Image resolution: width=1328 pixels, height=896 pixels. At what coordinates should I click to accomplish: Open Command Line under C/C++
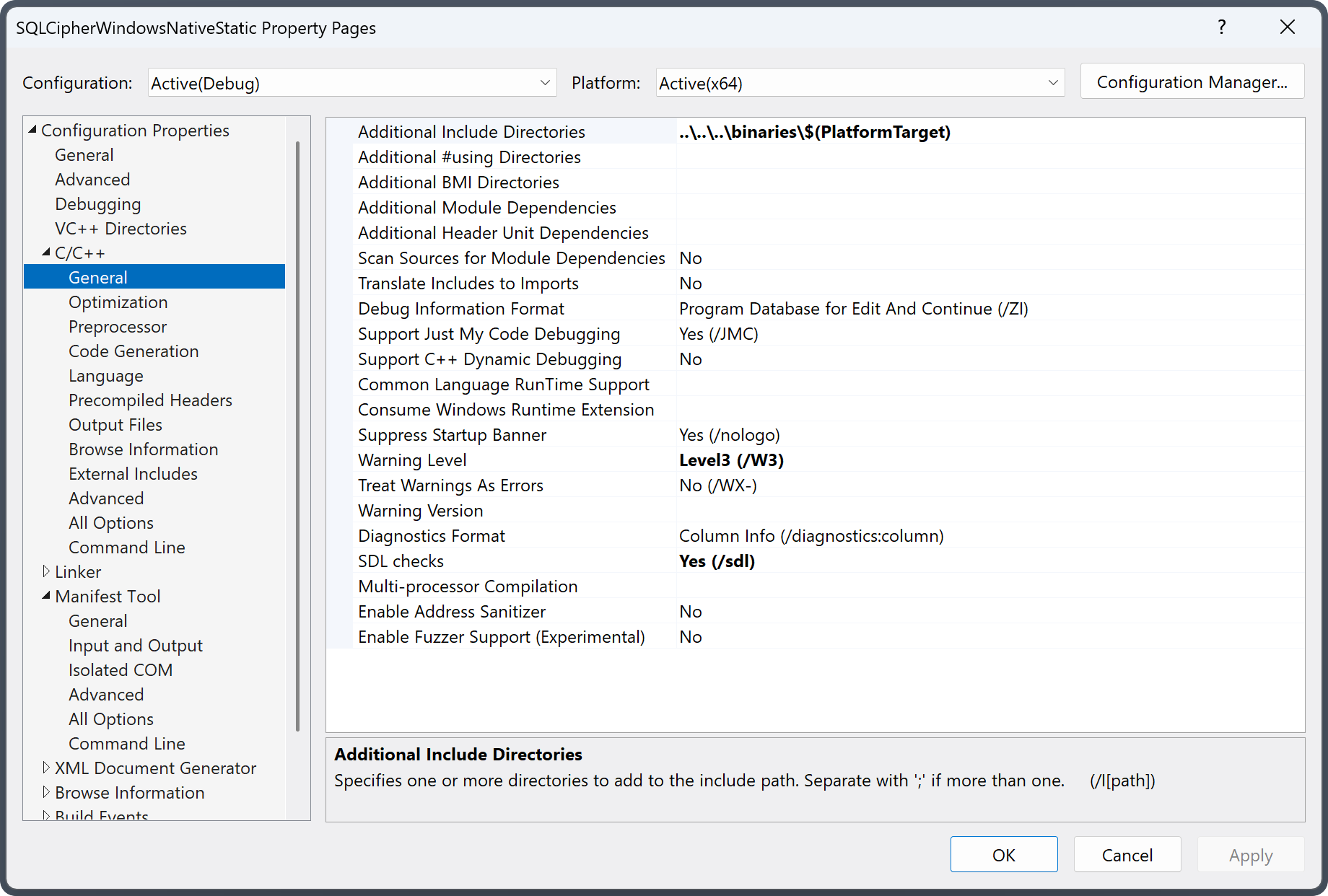(x=127, y=548)
